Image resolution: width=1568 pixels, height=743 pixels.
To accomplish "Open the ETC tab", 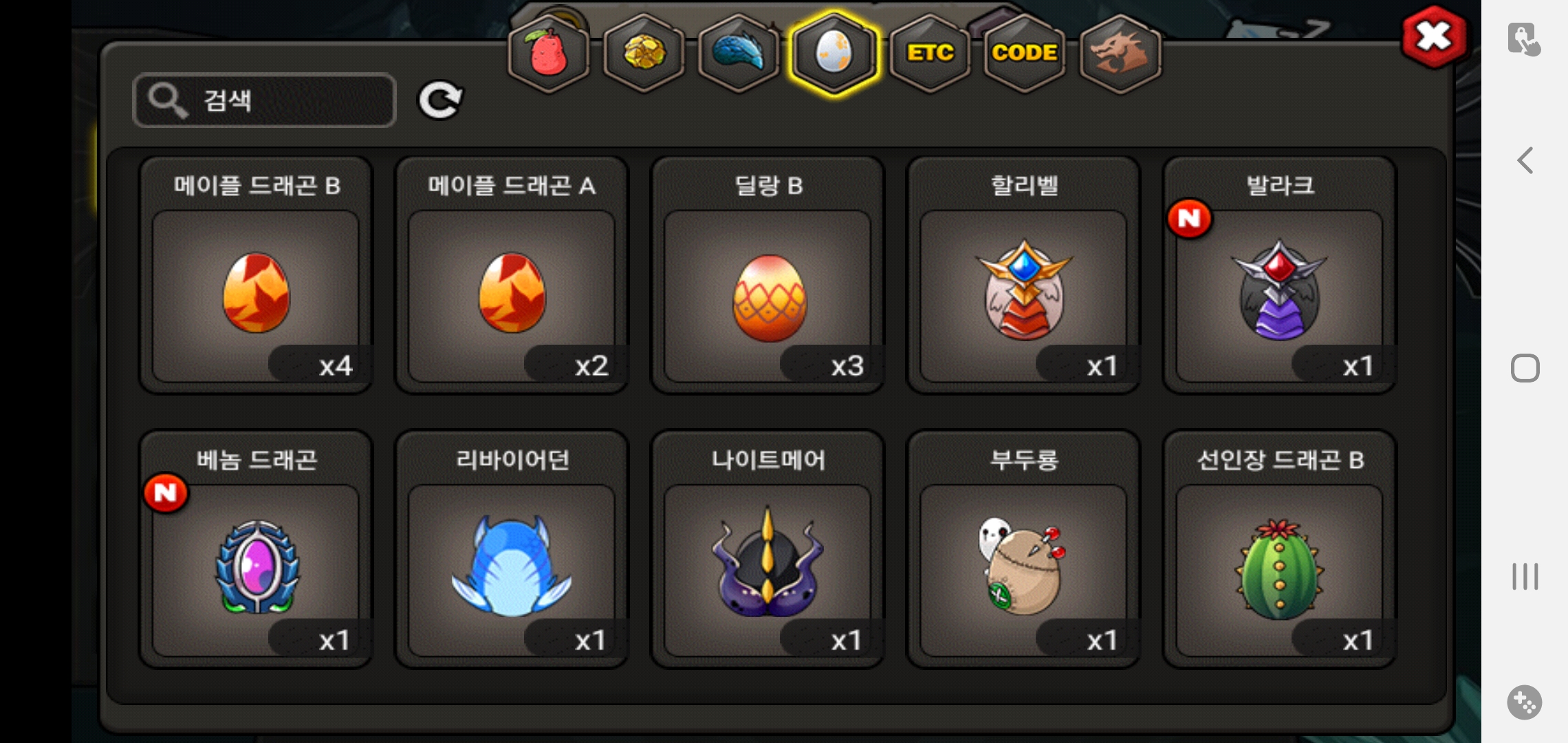I will (930, 54).
